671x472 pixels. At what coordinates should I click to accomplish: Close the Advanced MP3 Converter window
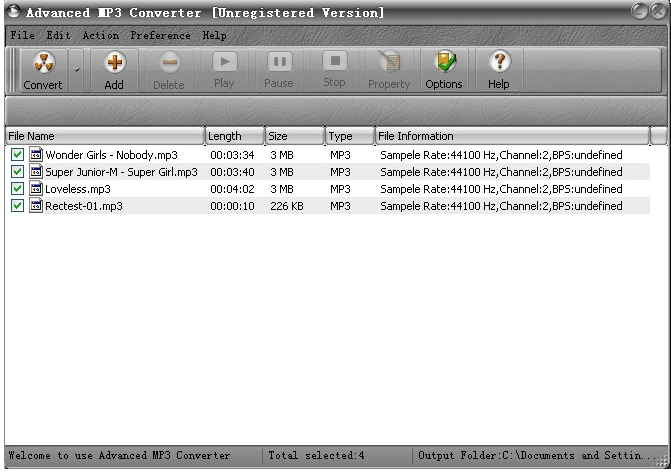point(658,11)
